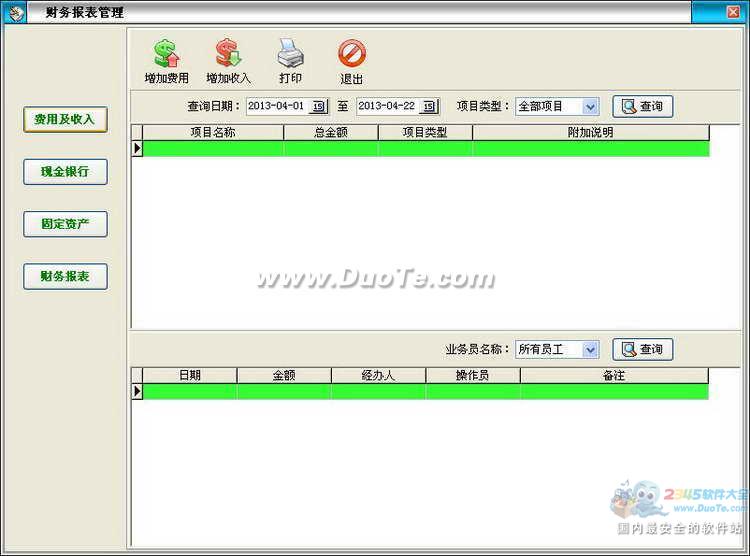This screenshot has width=750, height=556.
Task: Open calendar picker for start date 2013-04-01
Action: pyautogui.click(x=319, y=106)
